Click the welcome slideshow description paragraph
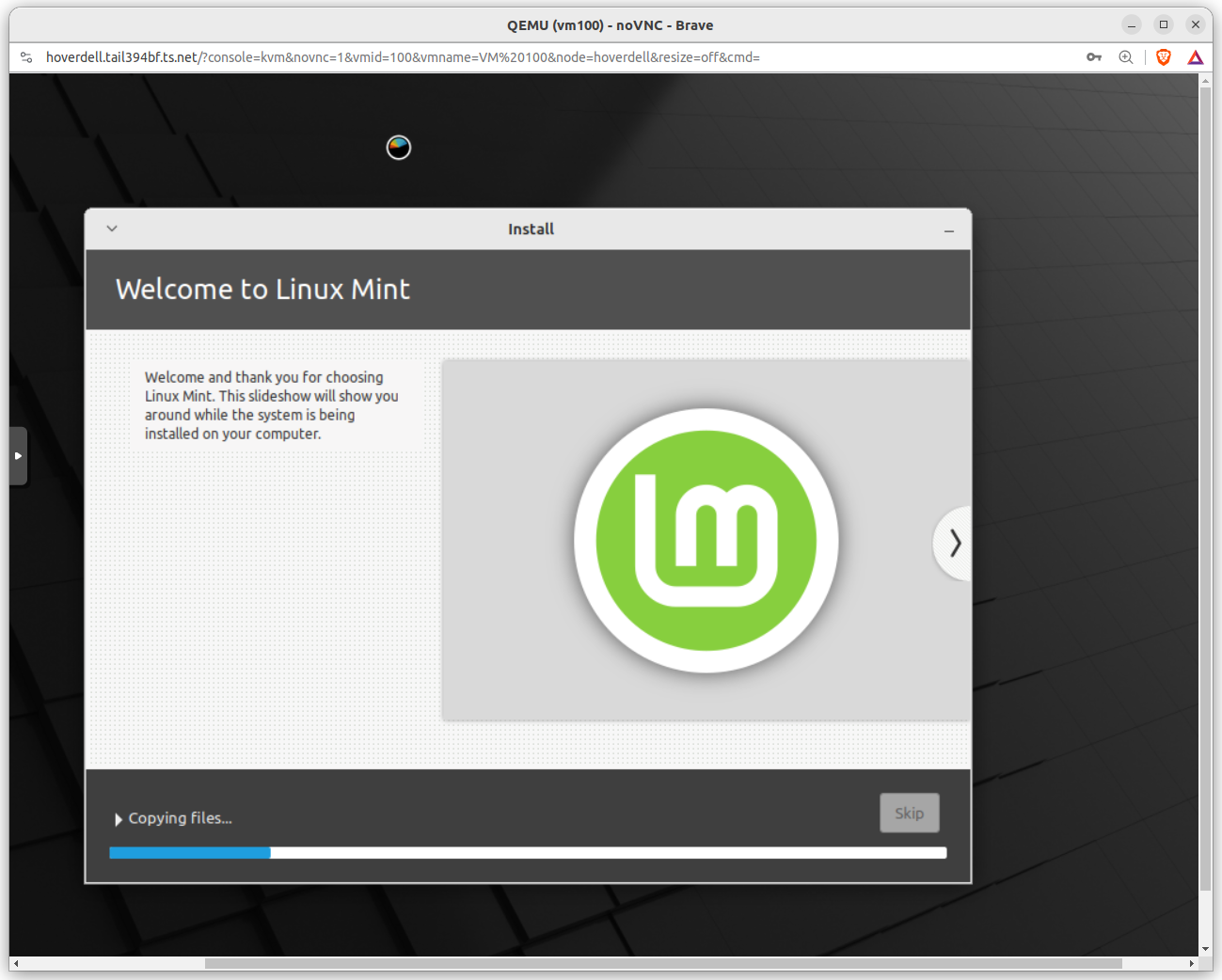Image resolution: width=1222 pixels, height=980 pixels. (x=272, y=405)
